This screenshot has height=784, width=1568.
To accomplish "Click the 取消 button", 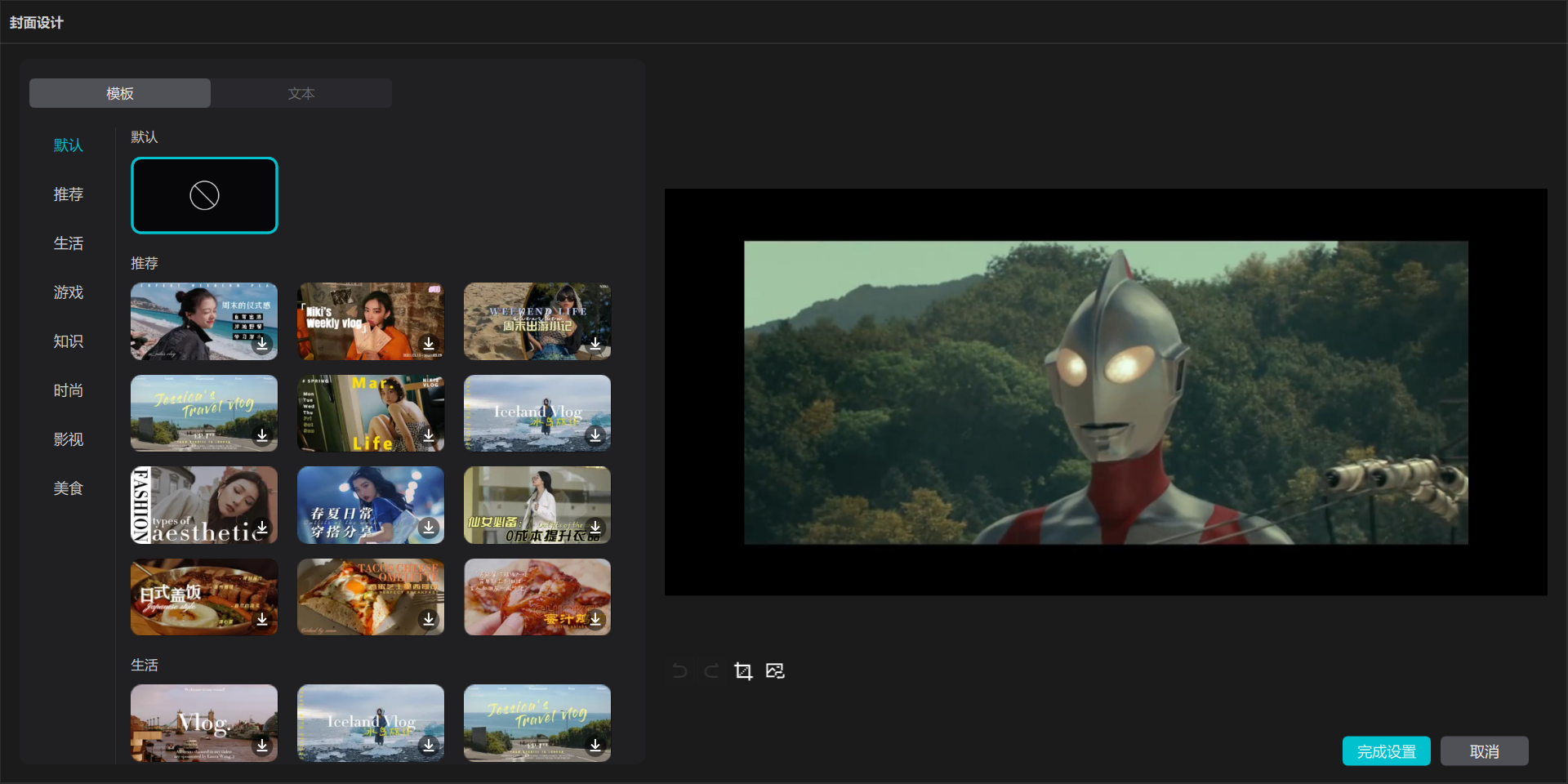I will click(x=1484, y=751).
